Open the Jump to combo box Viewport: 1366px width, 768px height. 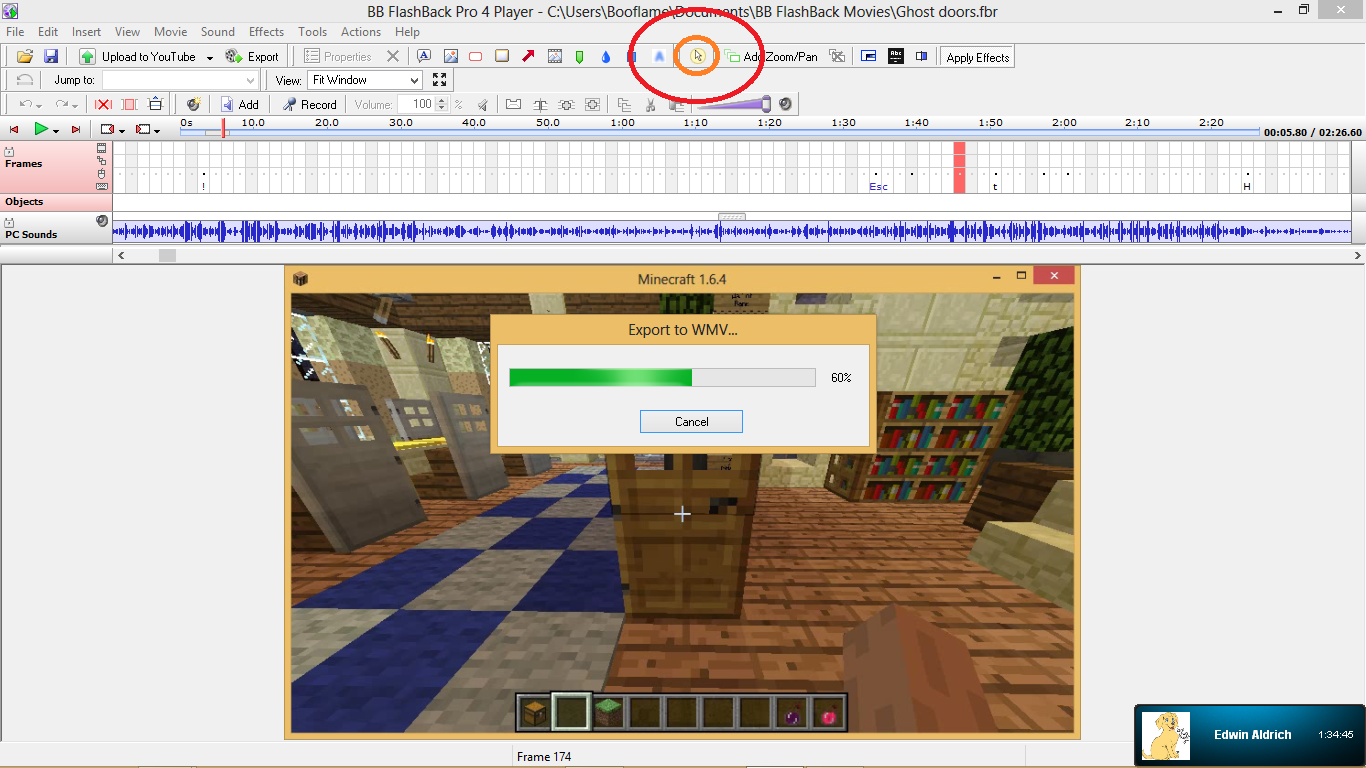181,80
